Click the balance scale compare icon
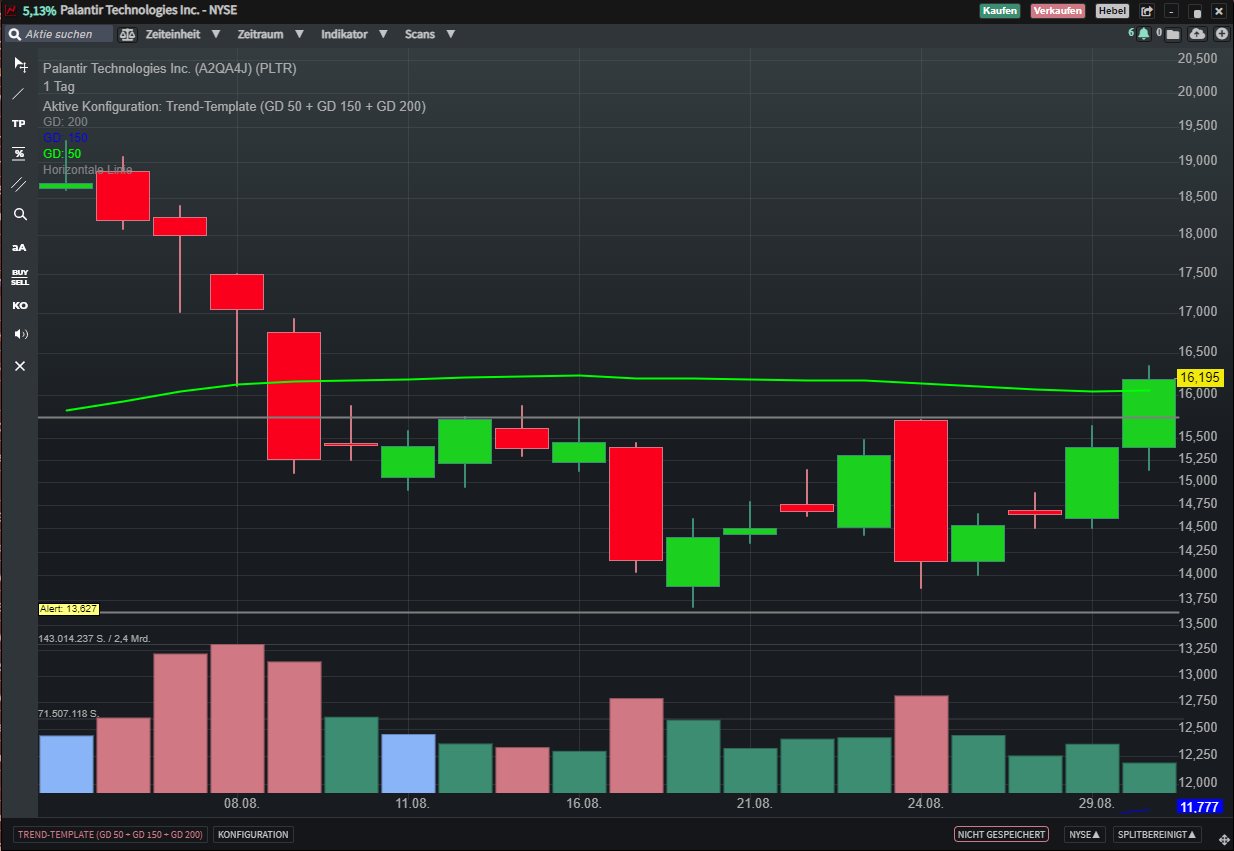1234x851 pixels. point(127,34)
